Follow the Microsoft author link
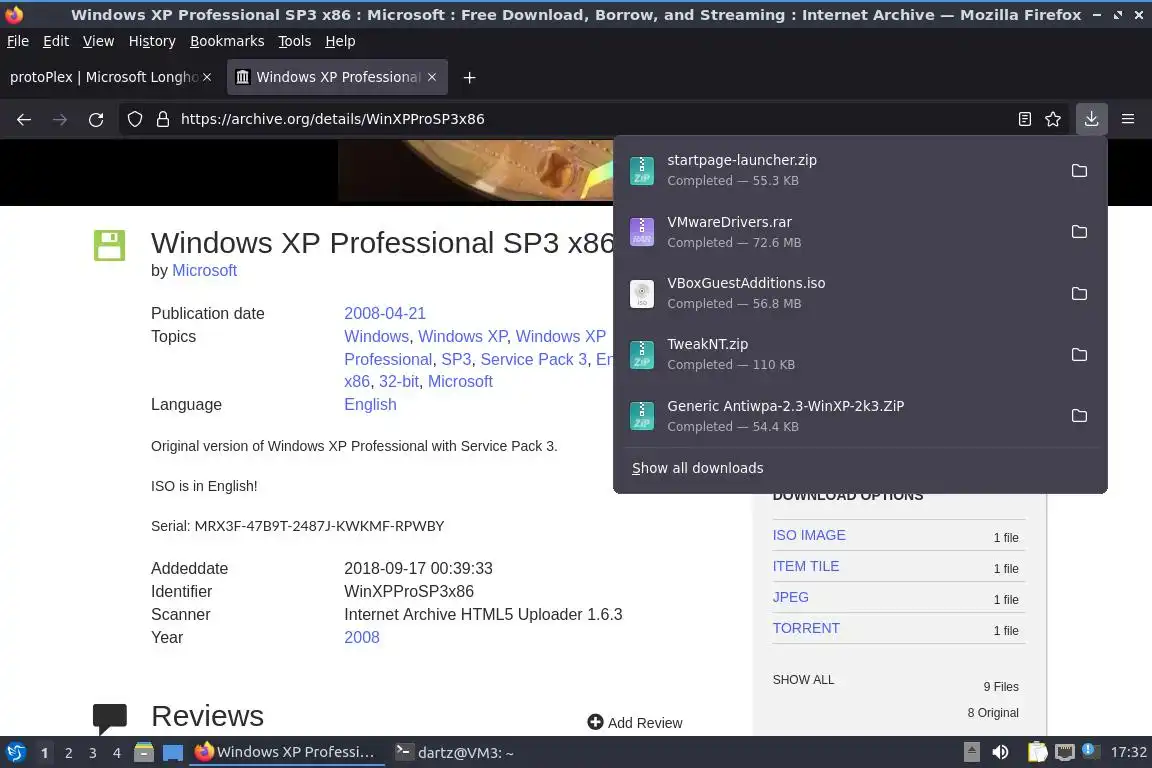 point(204,270)
